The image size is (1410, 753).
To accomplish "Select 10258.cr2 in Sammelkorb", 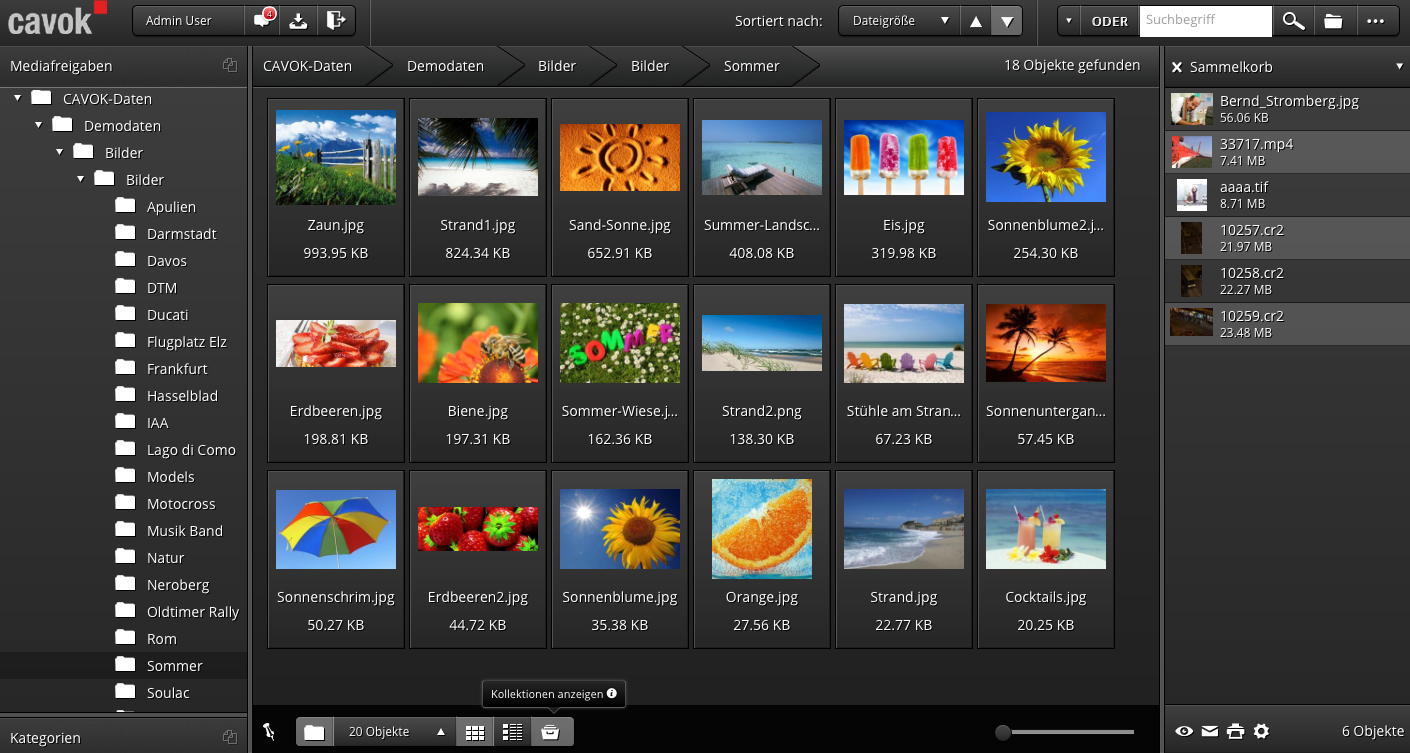I will click(x=1287, y=281).
